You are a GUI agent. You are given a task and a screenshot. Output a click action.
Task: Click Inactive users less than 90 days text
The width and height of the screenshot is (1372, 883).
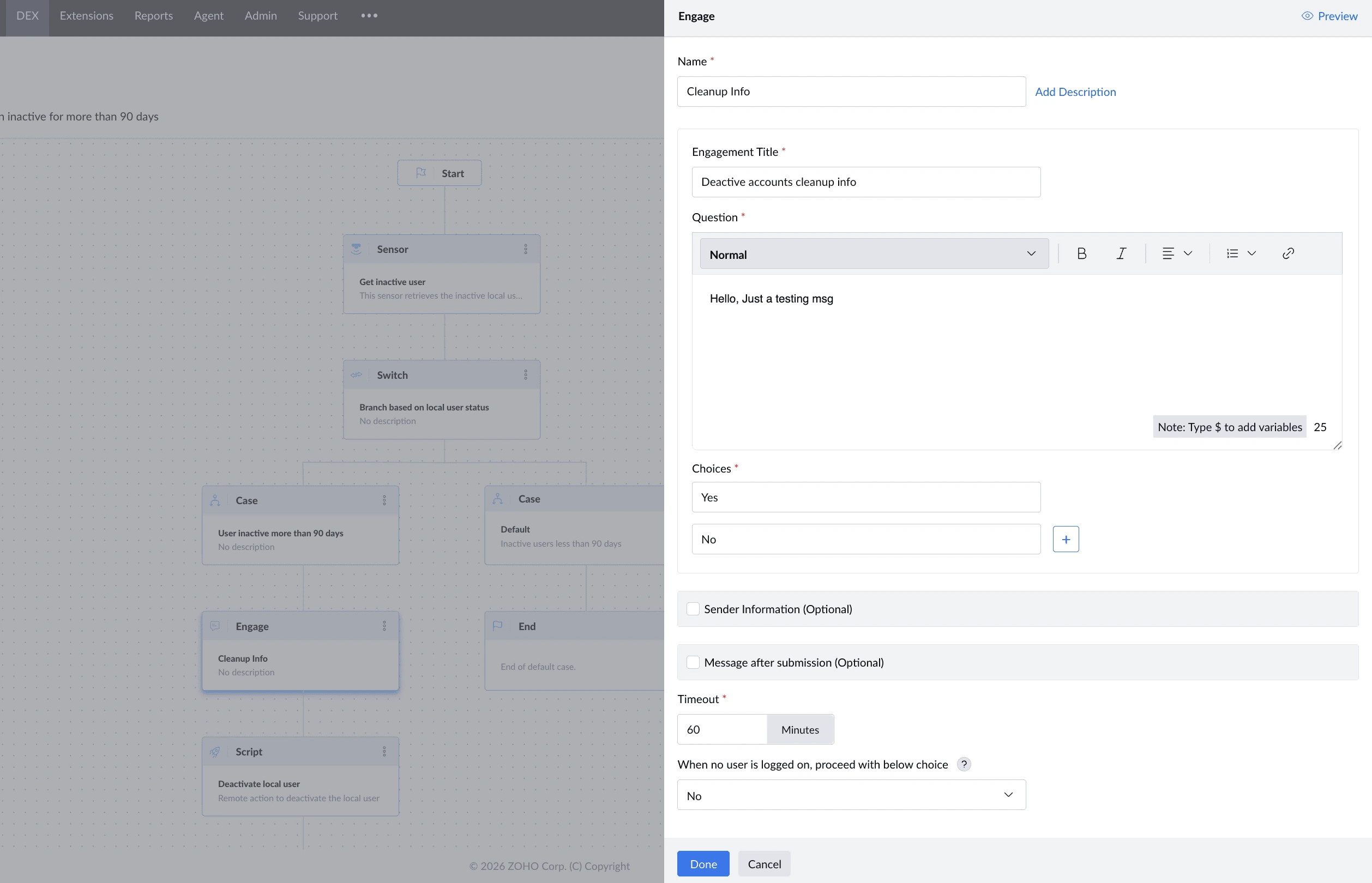coord(561,543)
